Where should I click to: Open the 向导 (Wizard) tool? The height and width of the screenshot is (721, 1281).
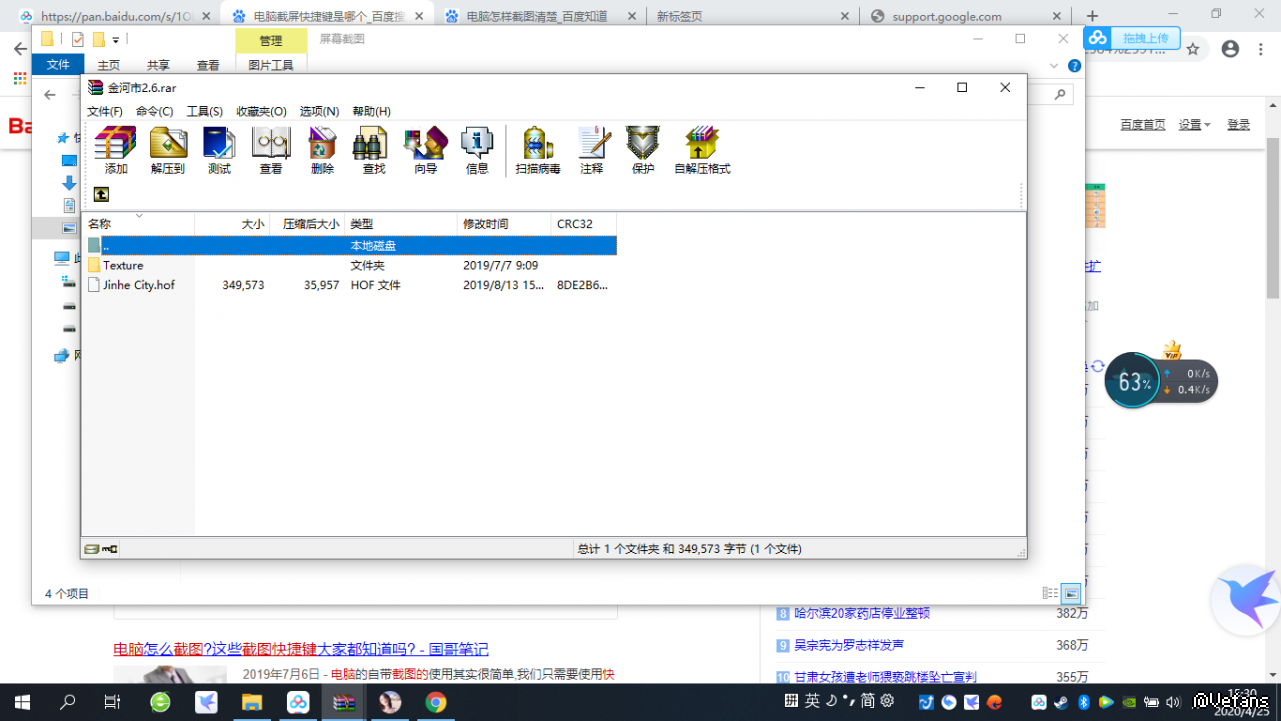coord(425,145)
